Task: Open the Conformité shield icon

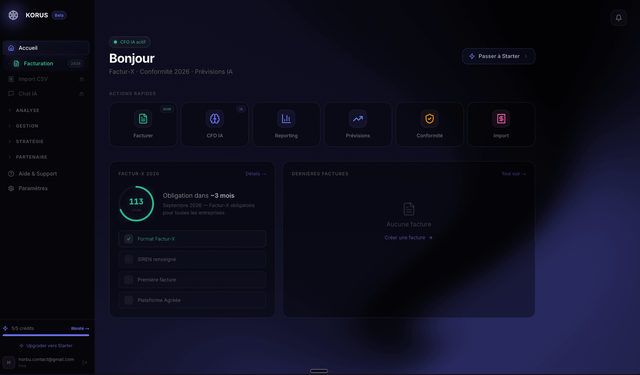Action: coord(429,119)
